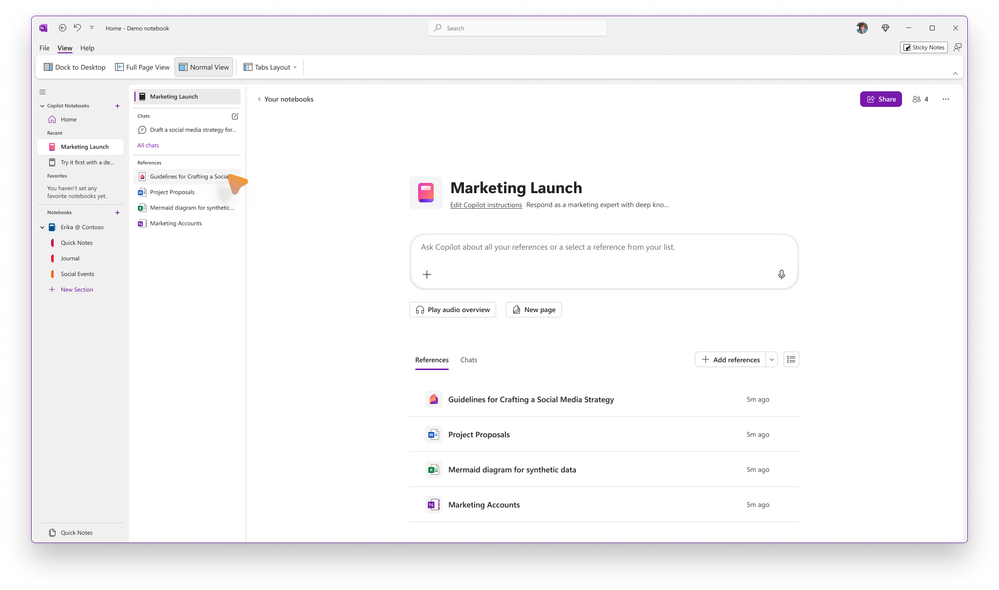Add a new notebook with Notebooks plus icon
The height and width of the screenshot is (590, 999).
117,212
